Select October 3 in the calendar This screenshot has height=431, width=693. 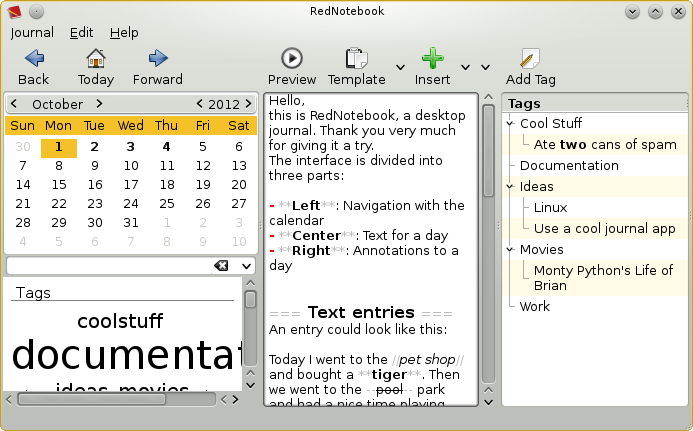pos(130,147)
